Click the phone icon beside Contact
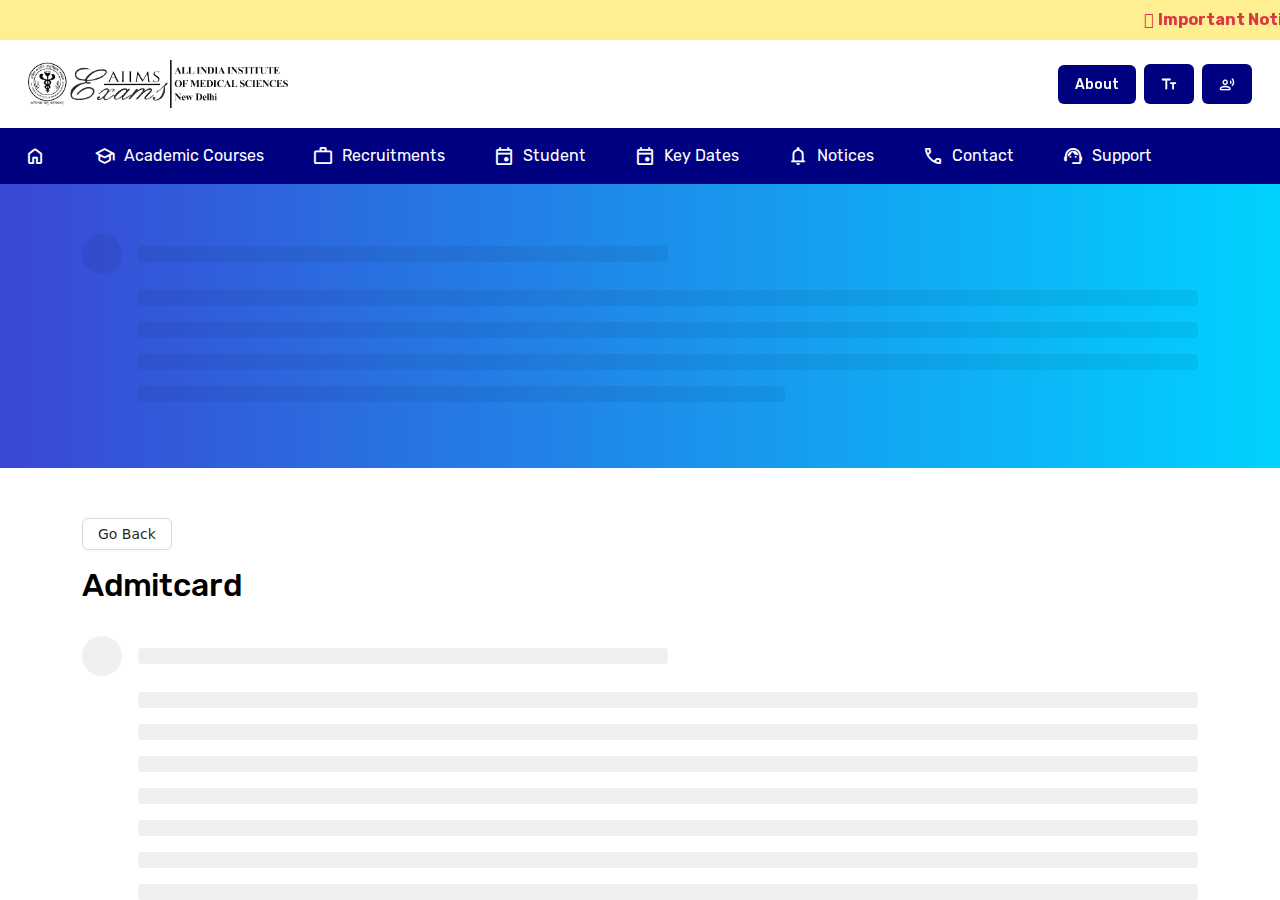This screenshot has height=900, width=1280. pos(933,156)
